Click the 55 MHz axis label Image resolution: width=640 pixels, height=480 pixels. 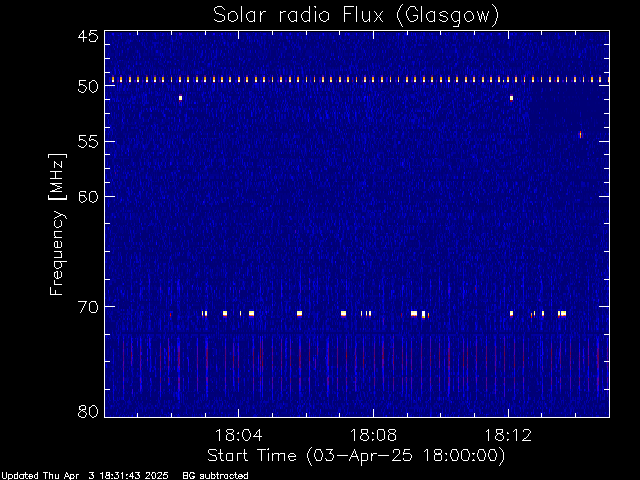pyautogui.click(x=88, y=142)
